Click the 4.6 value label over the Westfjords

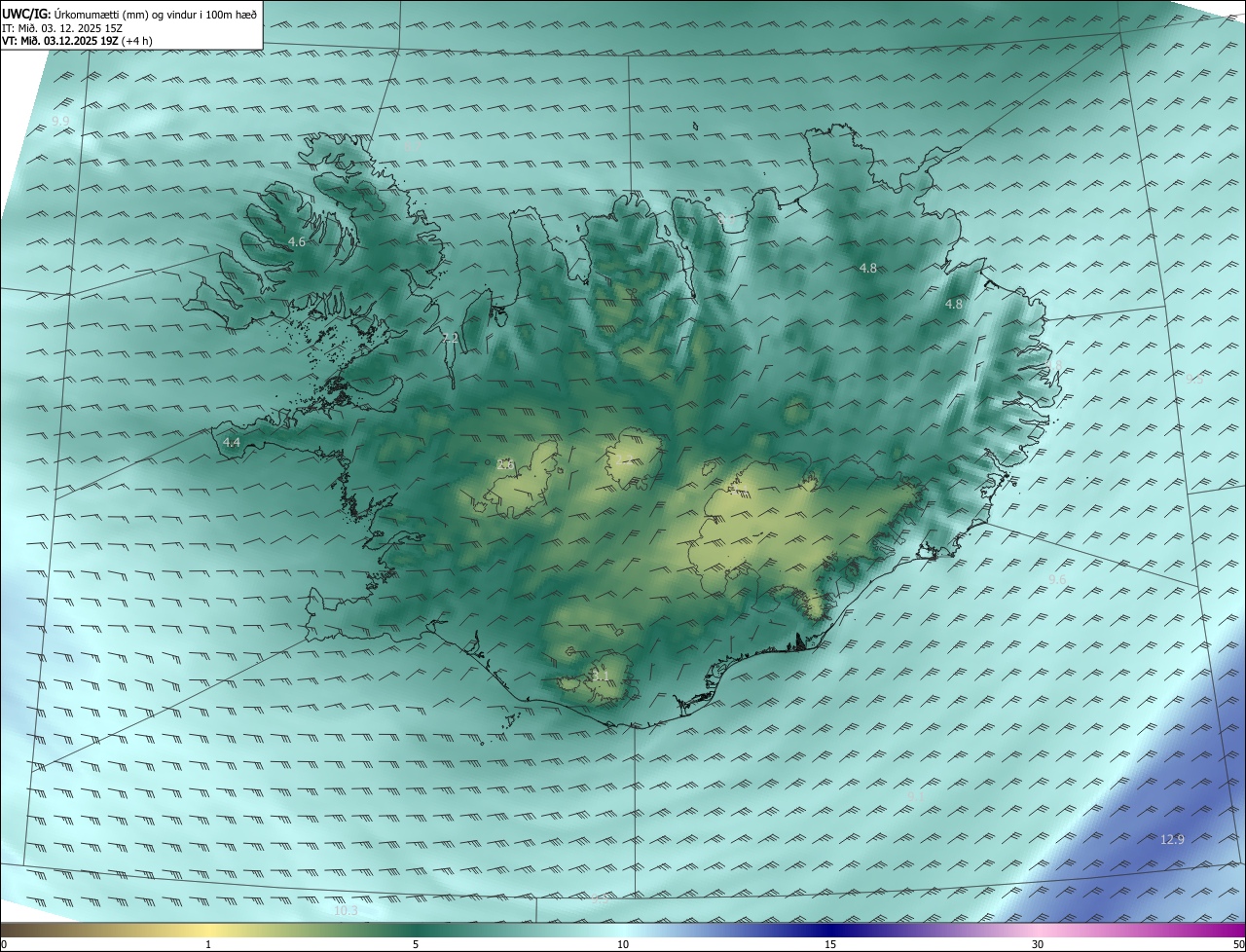[297, 241]
